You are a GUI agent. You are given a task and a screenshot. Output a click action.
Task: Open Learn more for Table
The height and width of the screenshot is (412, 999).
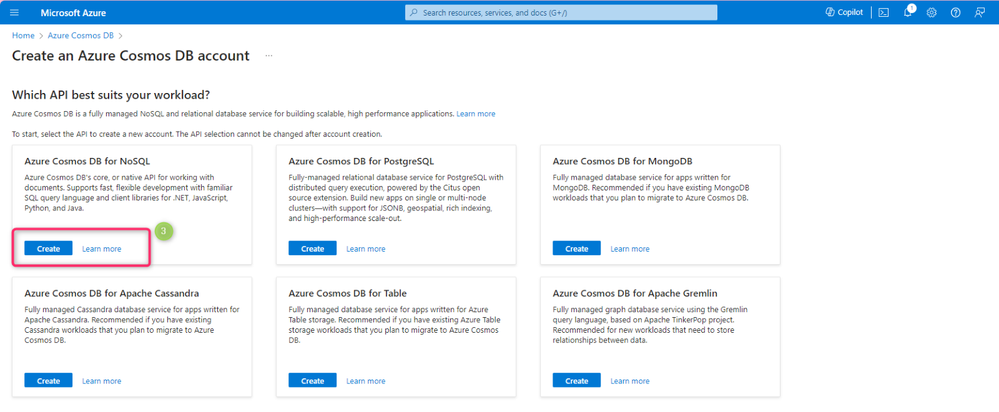click(x=366, y=381)
